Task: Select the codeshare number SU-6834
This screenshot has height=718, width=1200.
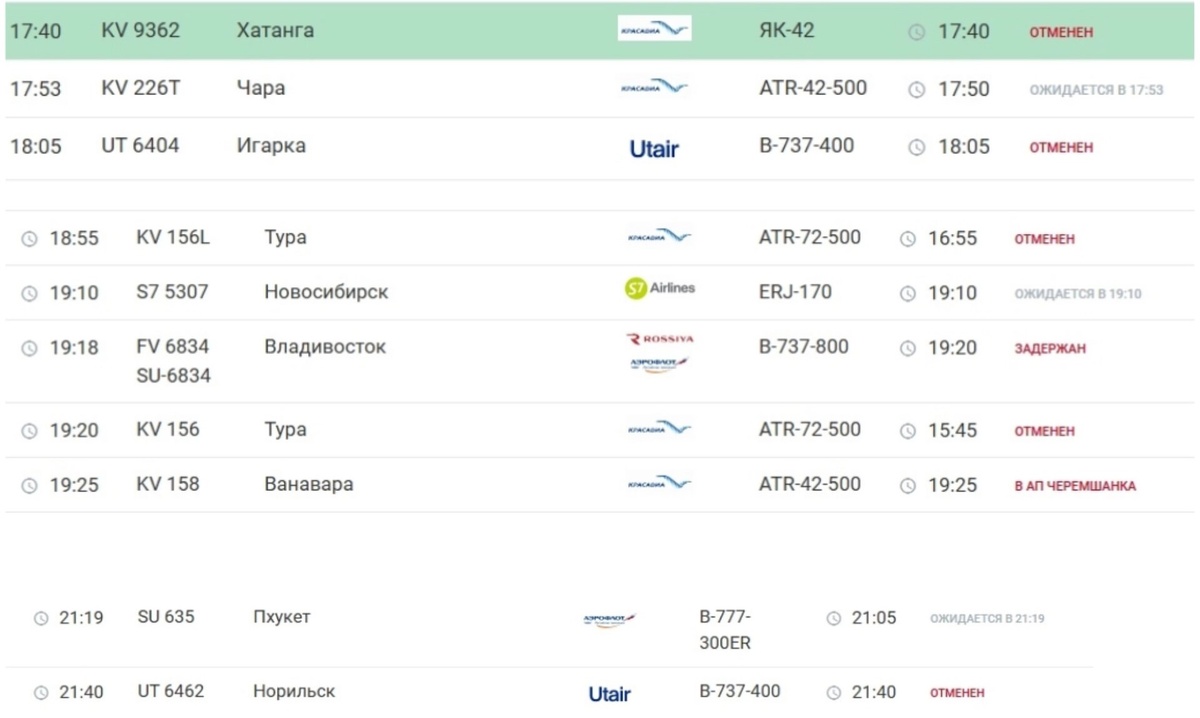Action: pyautogui.click(x=173, y=376)
